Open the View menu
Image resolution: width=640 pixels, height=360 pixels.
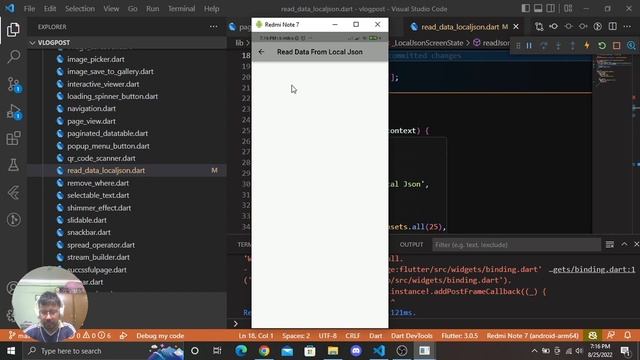click(111, 9)
